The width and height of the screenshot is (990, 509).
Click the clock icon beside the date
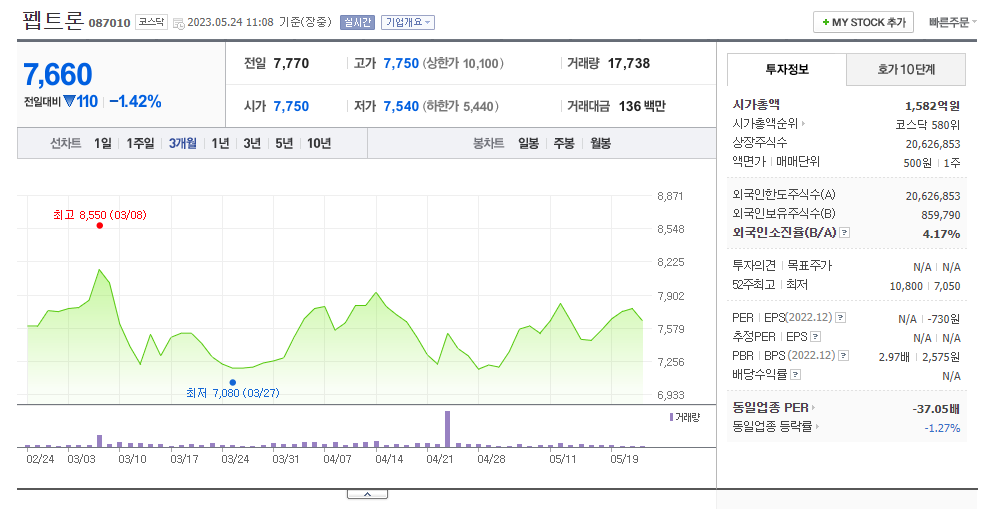click(179, 23)
